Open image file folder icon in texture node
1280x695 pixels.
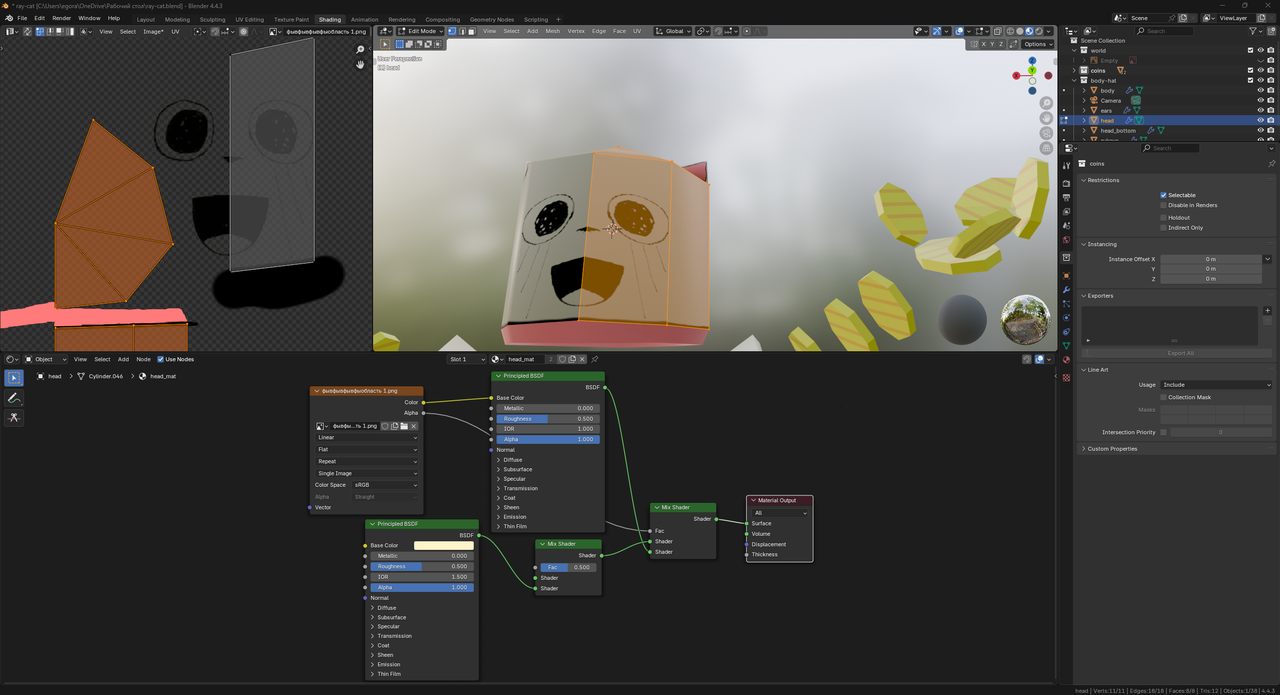[x=404, y=426]
